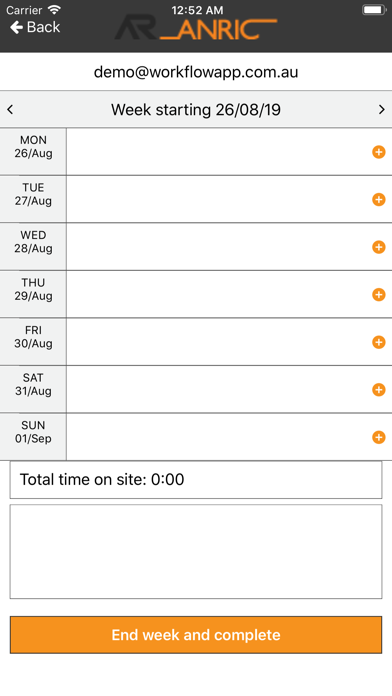Select the SUN 01/Sep day label

tap(33, 432)
